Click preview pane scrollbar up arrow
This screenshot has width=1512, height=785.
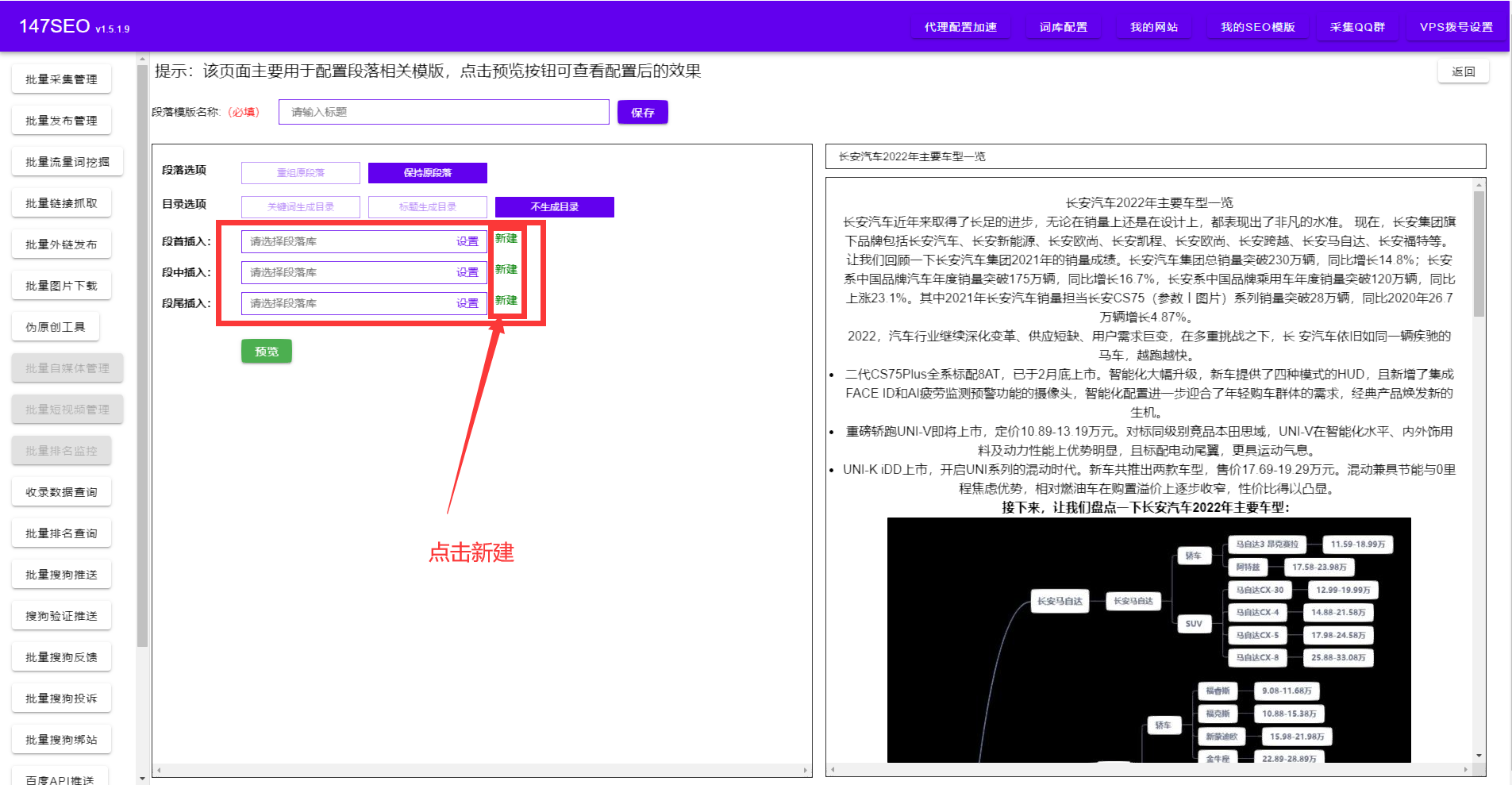pos(1479,185)
